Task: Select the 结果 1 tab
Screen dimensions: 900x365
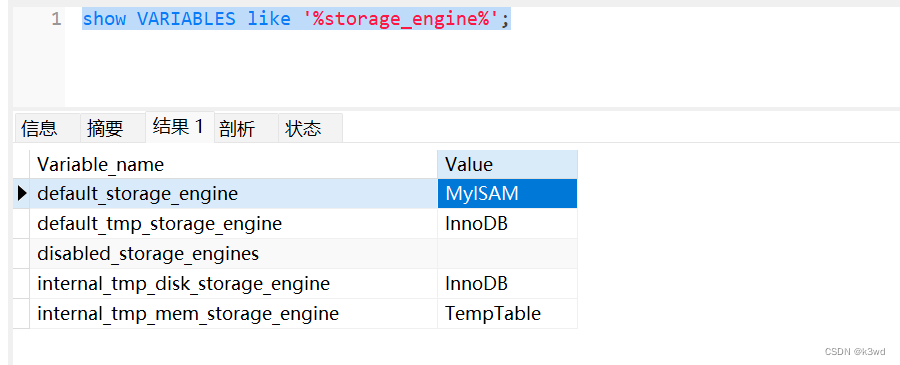Action: coord(180,127)
